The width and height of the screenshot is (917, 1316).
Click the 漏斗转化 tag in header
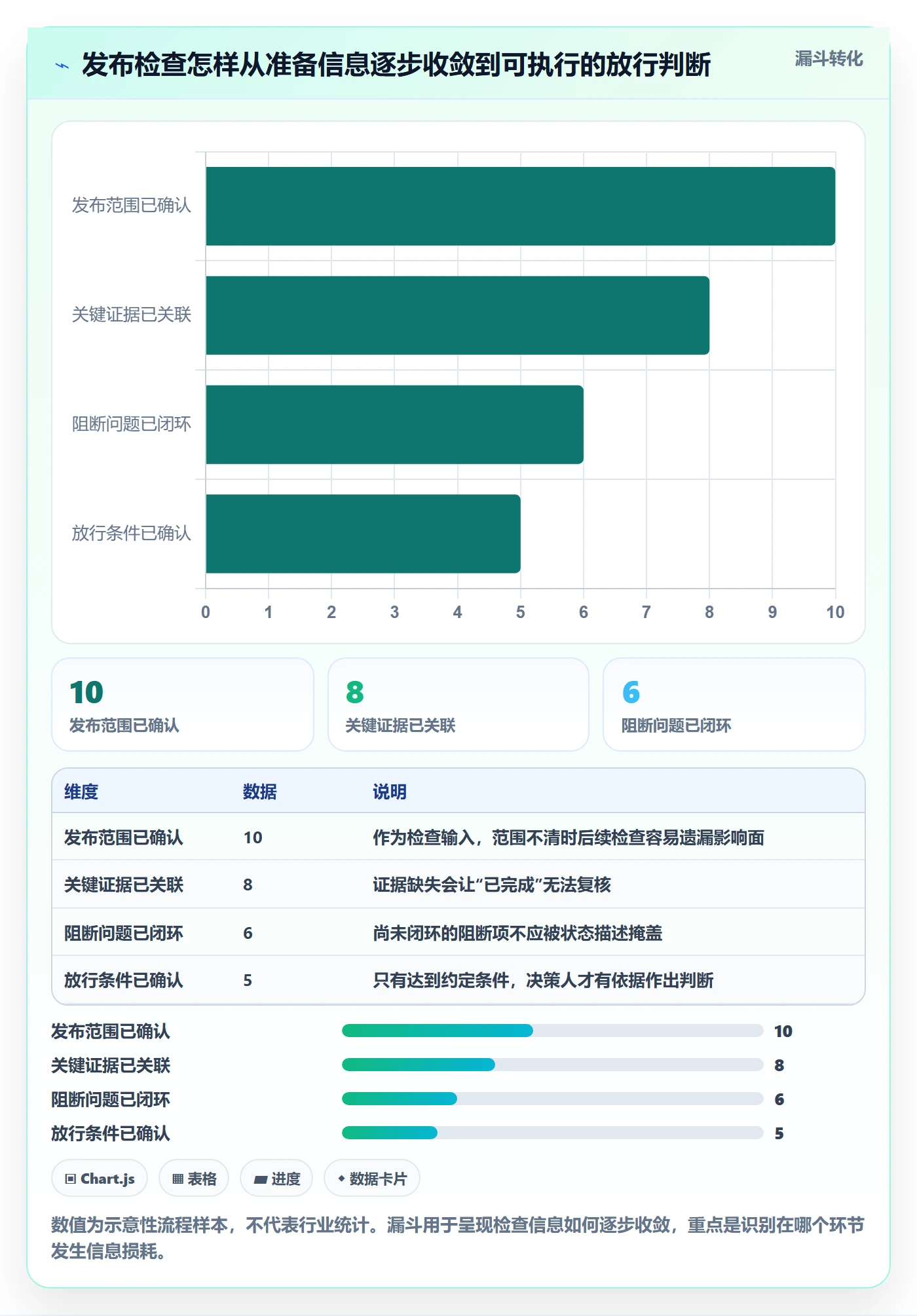pyautogui.click(x=829, y=59)
